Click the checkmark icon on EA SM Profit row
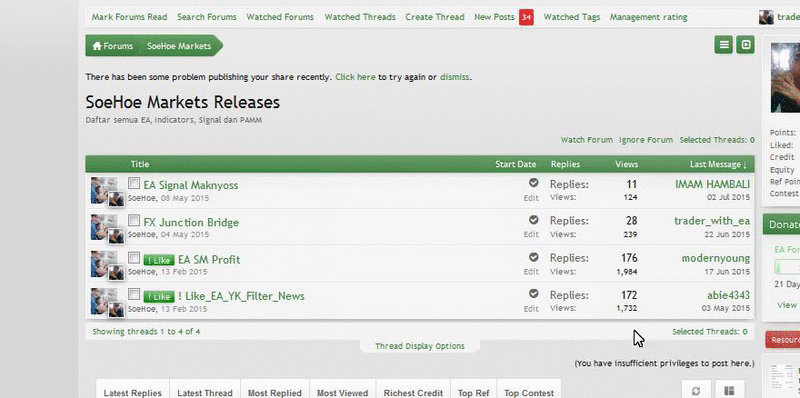 click(533, 257)
